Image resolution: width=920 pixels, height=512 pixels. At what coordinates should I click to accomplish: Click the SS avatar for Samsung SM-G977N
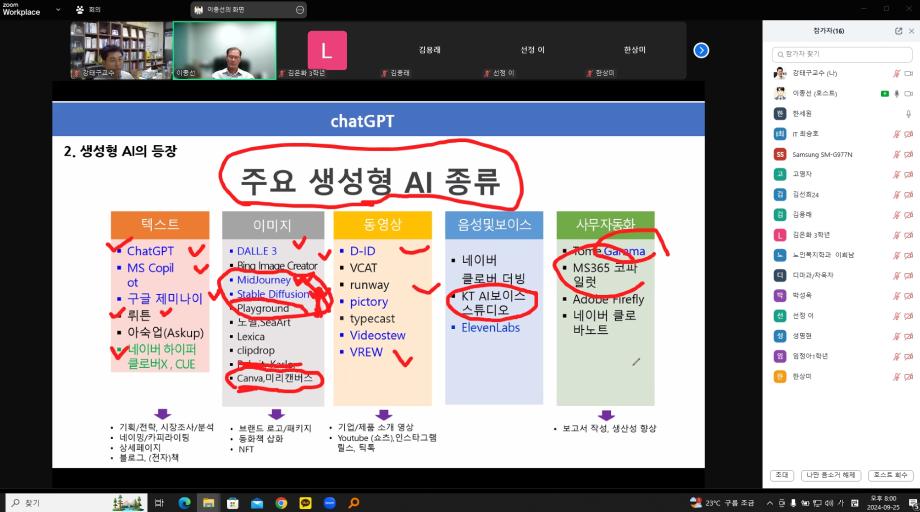(780, 154)
